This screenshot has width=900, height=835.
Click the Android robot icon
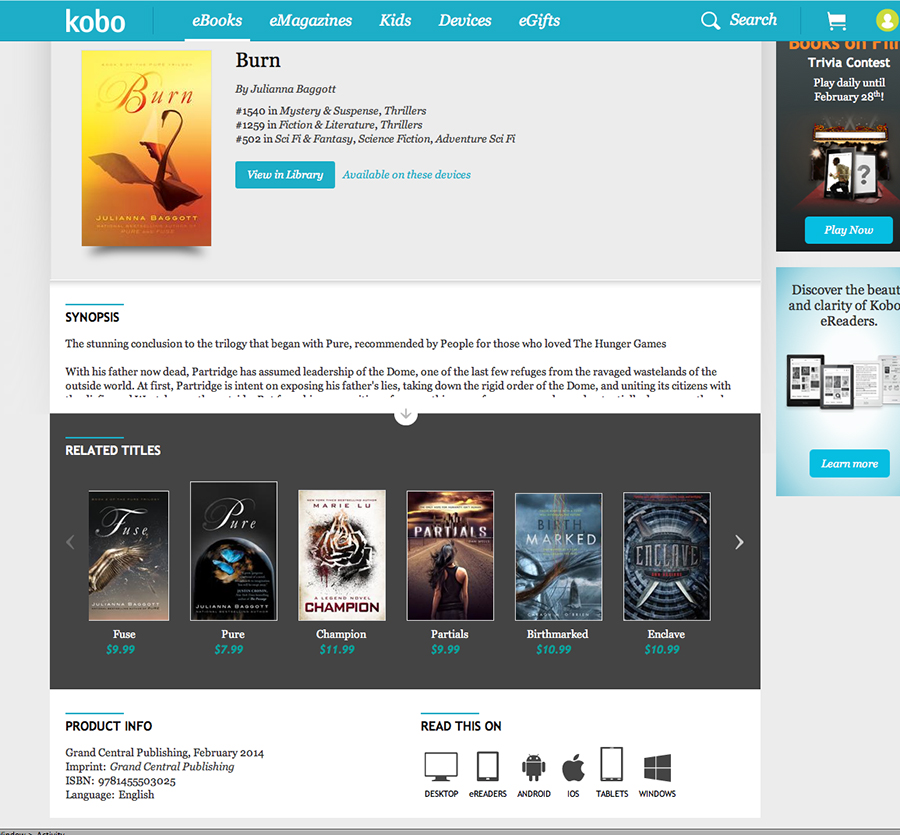[533, 767]
